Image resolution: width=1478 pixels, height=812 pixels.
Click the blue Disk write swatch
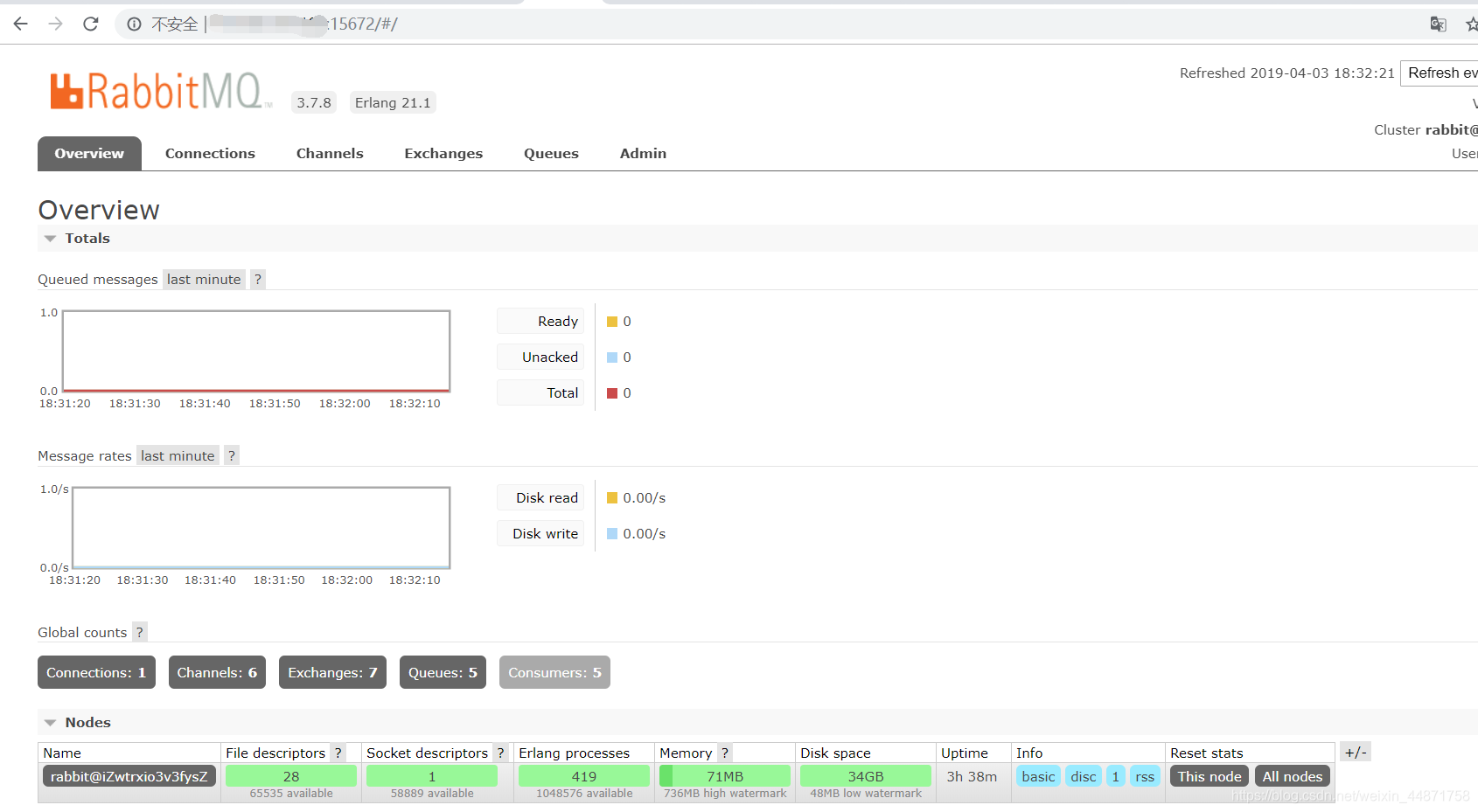point(612,534)
